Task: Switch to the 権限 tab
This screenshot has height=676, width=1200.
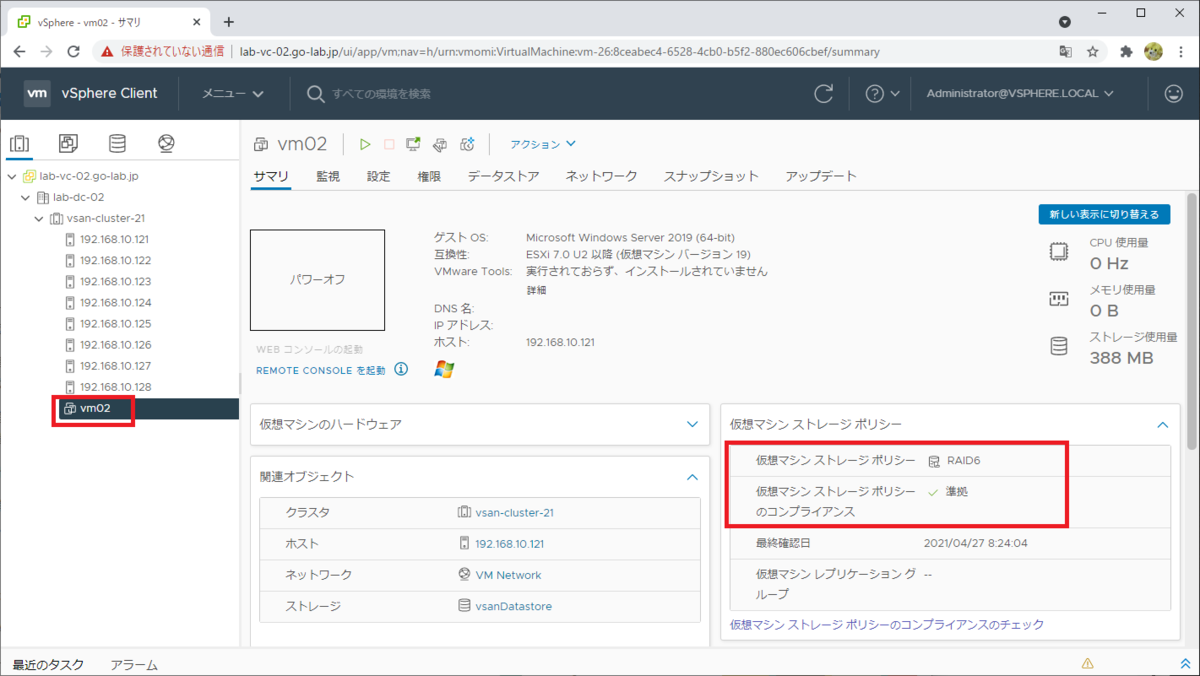Action: pos(429,176)
